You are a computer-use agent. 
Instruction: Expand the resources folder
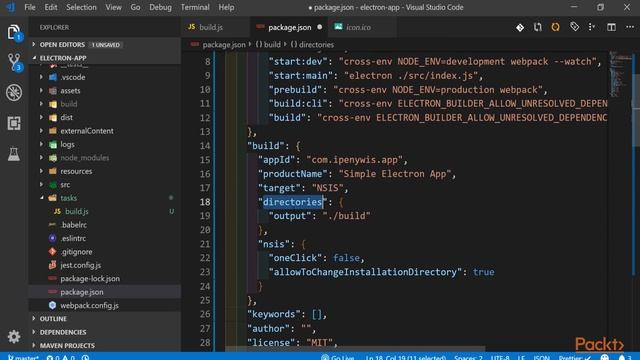(x=41, y=171)
